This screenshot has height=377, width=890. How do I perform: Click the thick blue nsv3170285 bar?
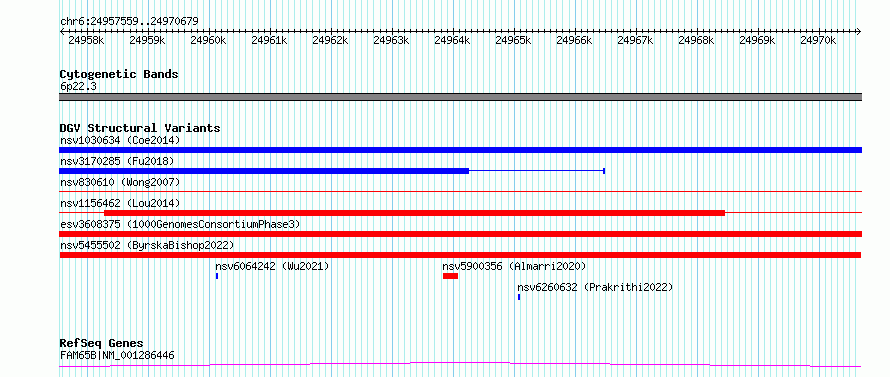tap(264, 171)
